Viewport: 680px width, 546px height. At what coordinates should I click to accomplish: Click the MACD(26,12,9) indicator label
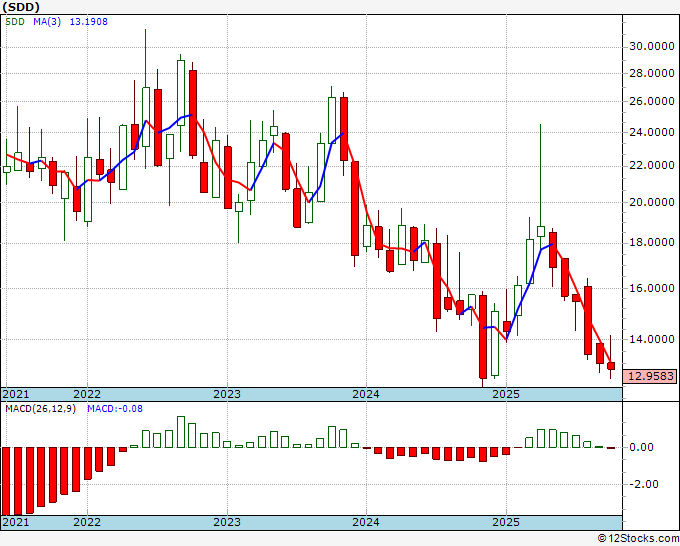(x=40, y=409)
